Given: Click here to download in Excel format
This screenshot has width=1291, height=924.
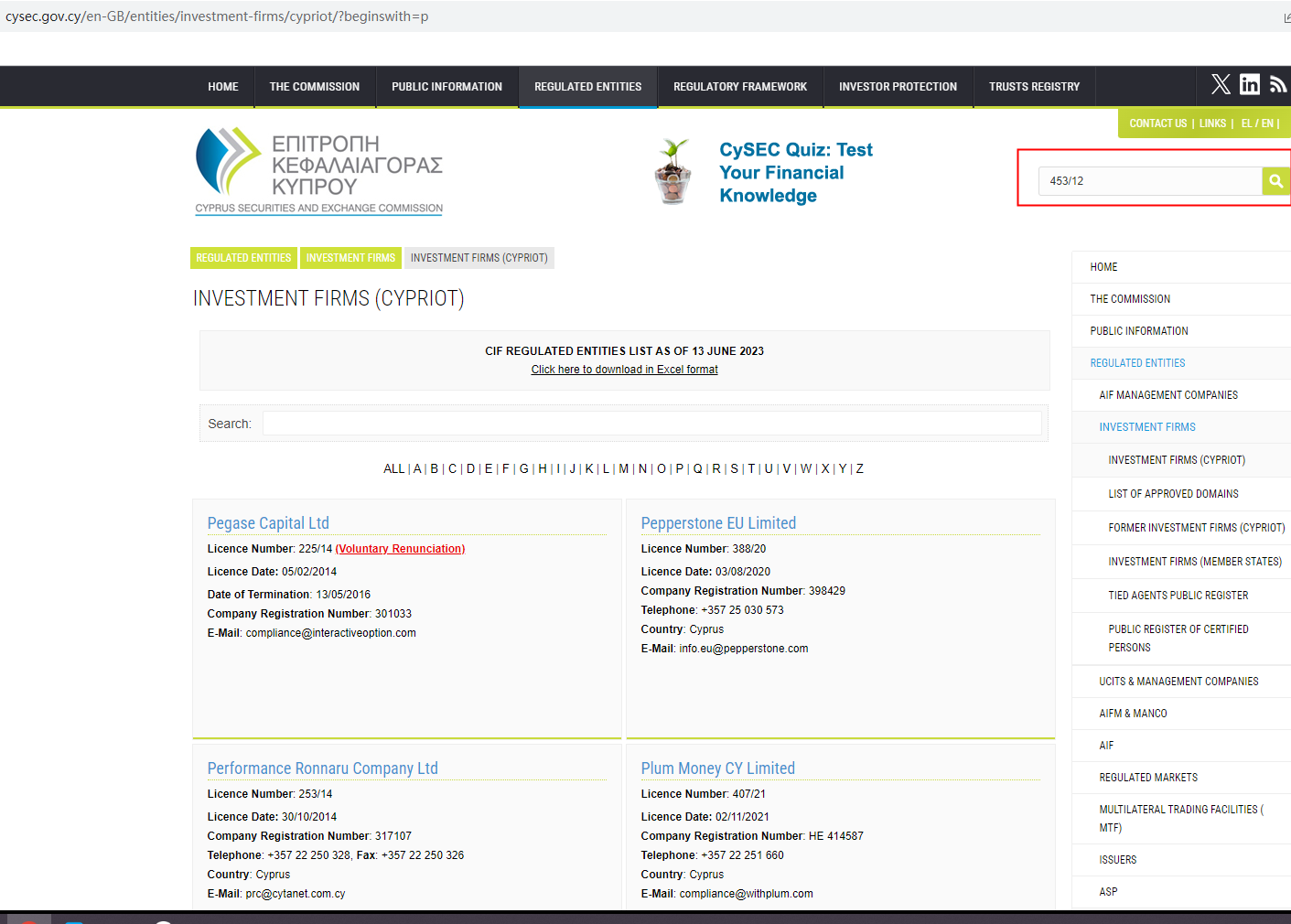Looking at the screenshot, I should tap(625, 370).
